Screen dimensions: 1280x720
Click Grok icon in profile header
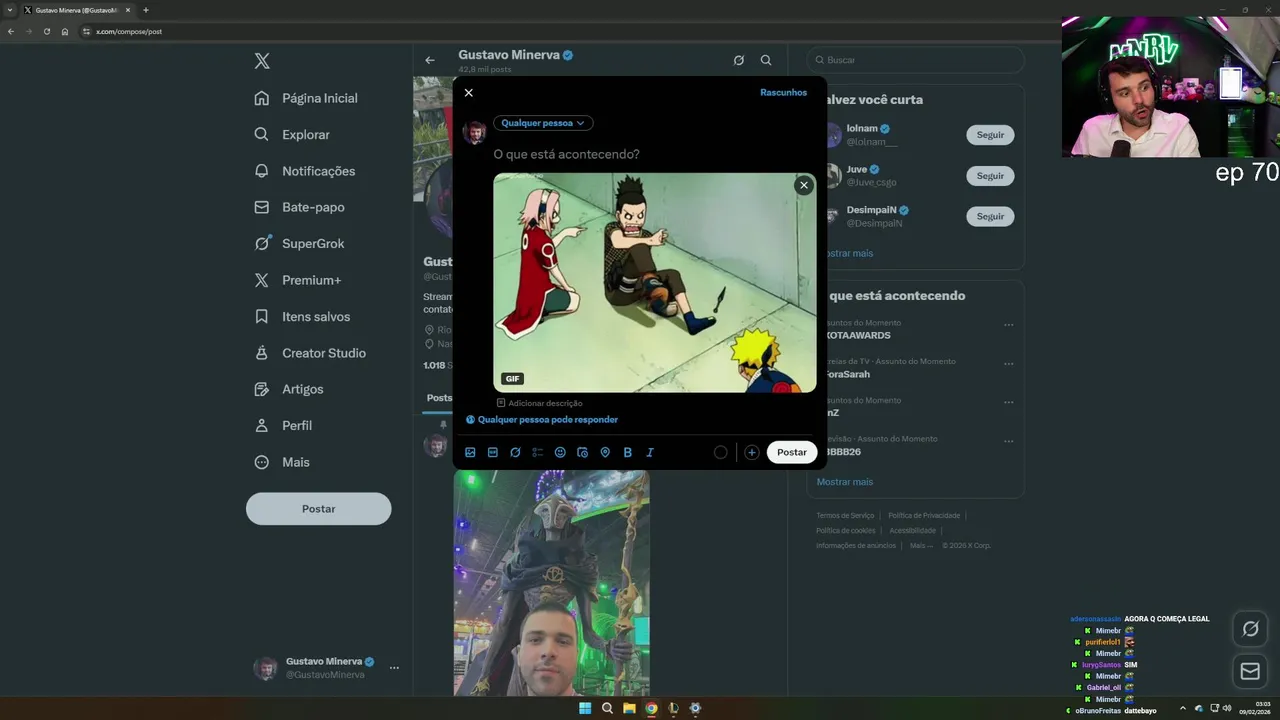pyautogui.click(x=739, y=60)
